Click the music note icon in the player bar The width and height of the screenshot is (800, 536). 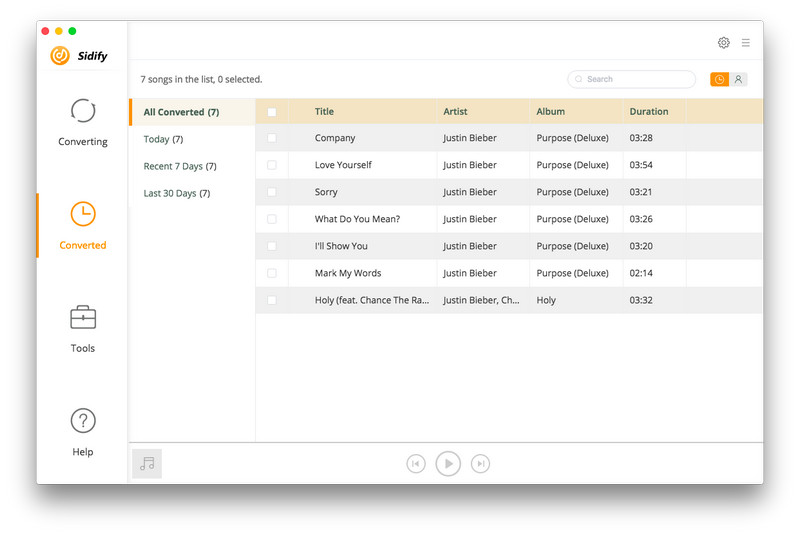tap(147, 464)
